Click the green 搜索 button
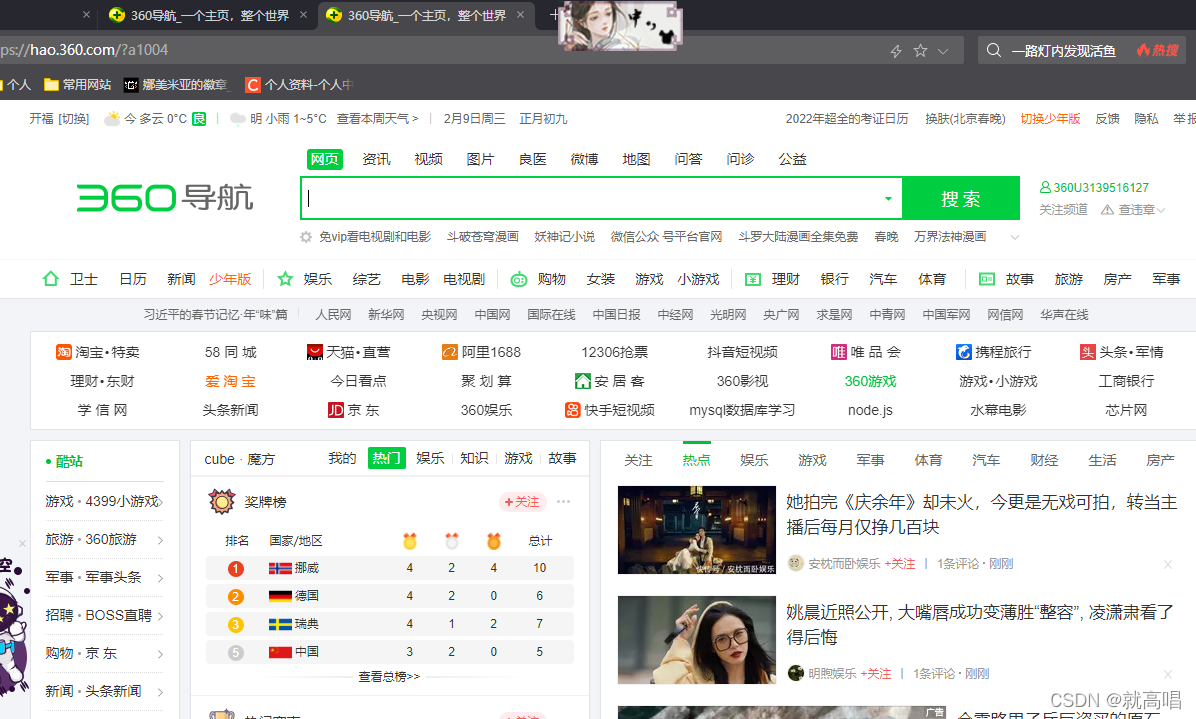 pyautogui.click(x=960, y=198)
